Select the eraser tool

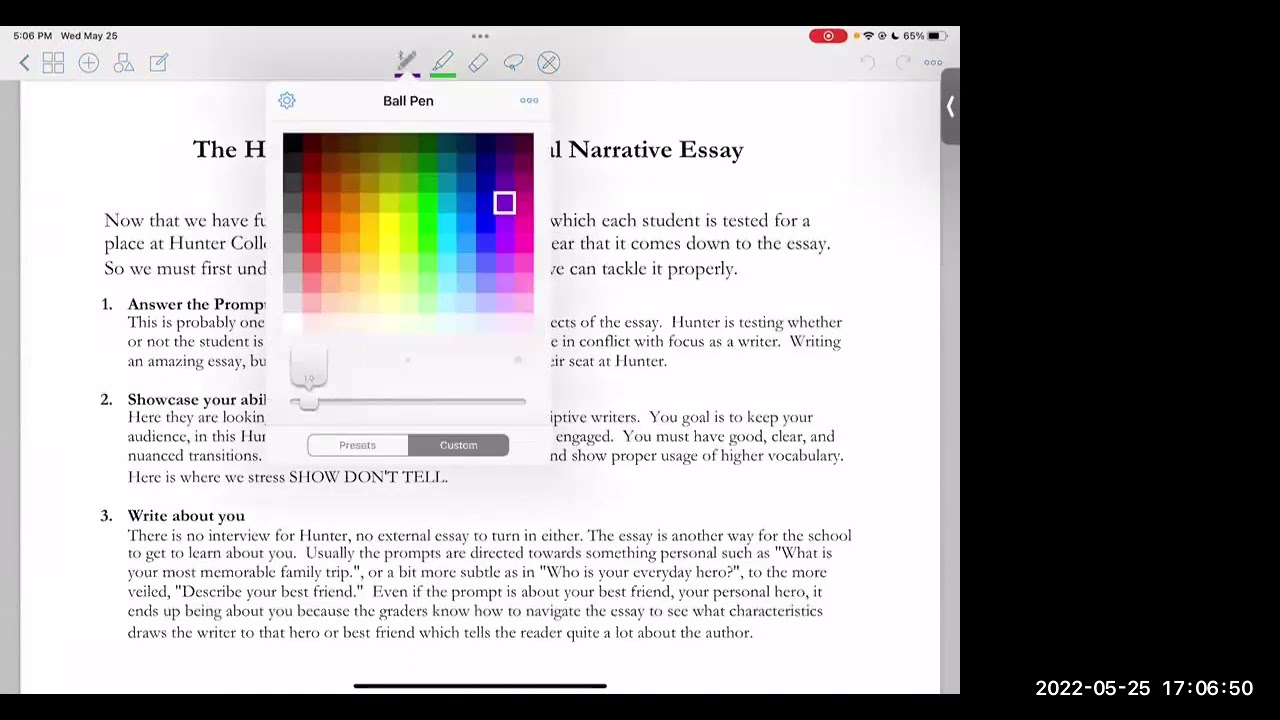click(x=478, y=63)
